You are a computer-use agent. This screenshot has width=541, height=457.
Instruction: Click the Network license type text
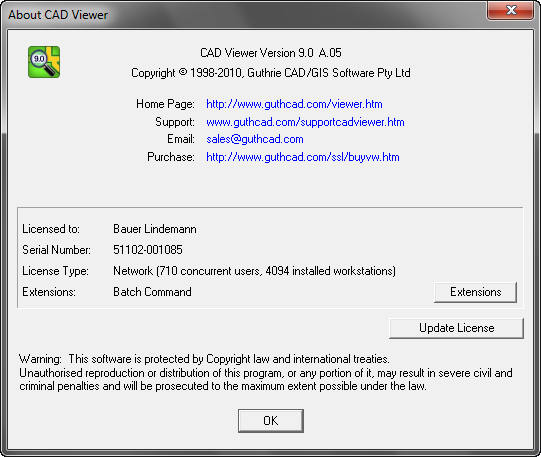254,271
